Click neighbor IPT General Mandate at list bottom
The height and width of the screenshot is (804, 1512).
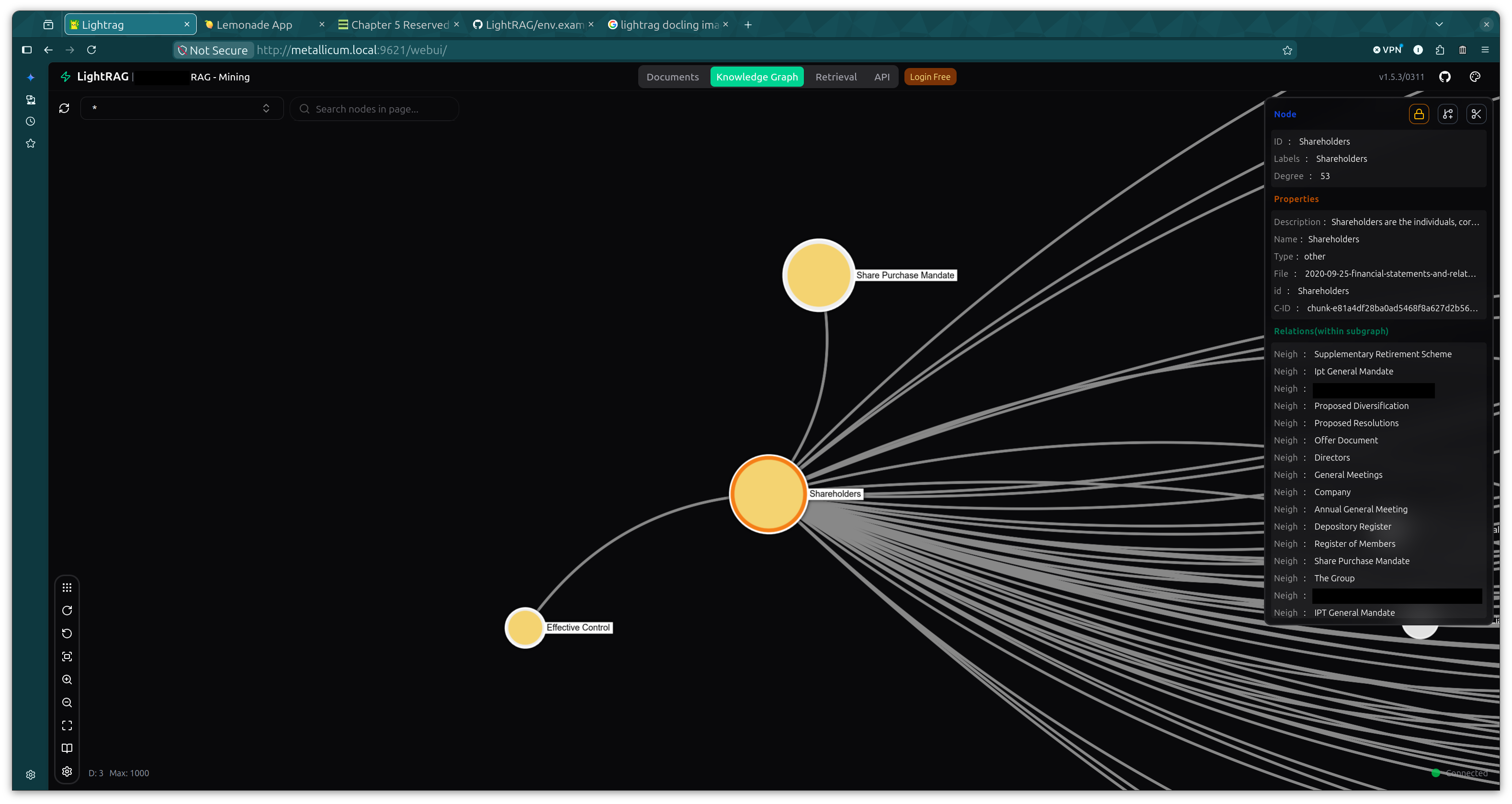[x=1354, y=612]
